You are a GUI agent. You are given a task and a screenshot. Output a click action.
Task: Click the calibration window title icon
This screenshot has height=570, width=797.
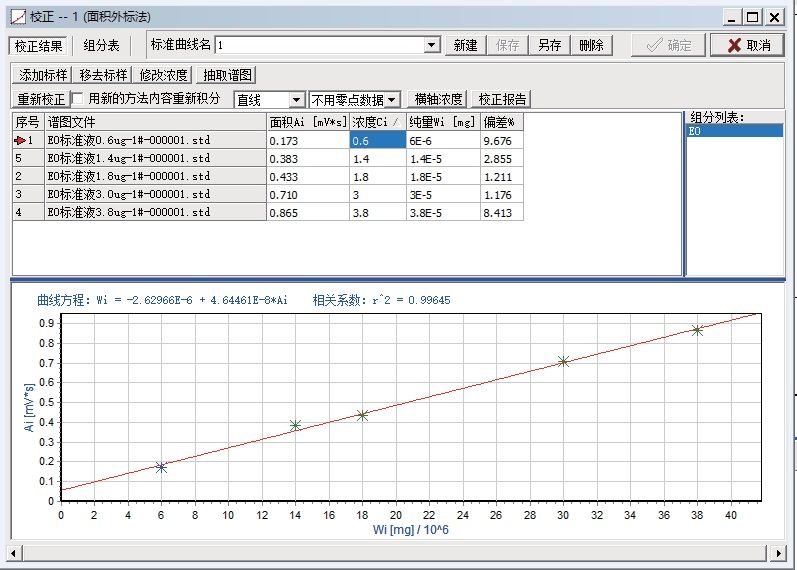point(18,17)
